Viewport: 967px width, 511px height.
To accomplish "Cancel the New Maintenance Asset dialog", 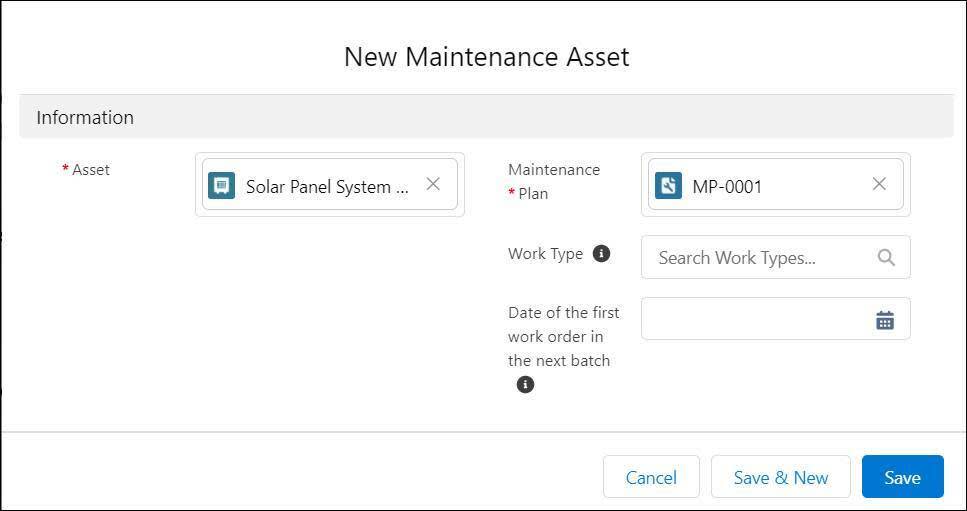I will [651, 477].
